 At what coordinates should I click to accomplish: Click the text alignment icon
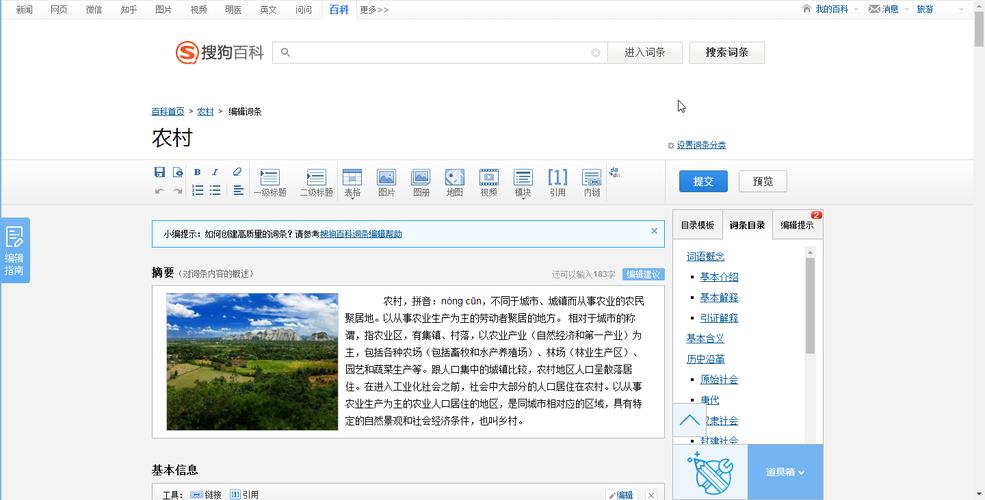[238, 190]
